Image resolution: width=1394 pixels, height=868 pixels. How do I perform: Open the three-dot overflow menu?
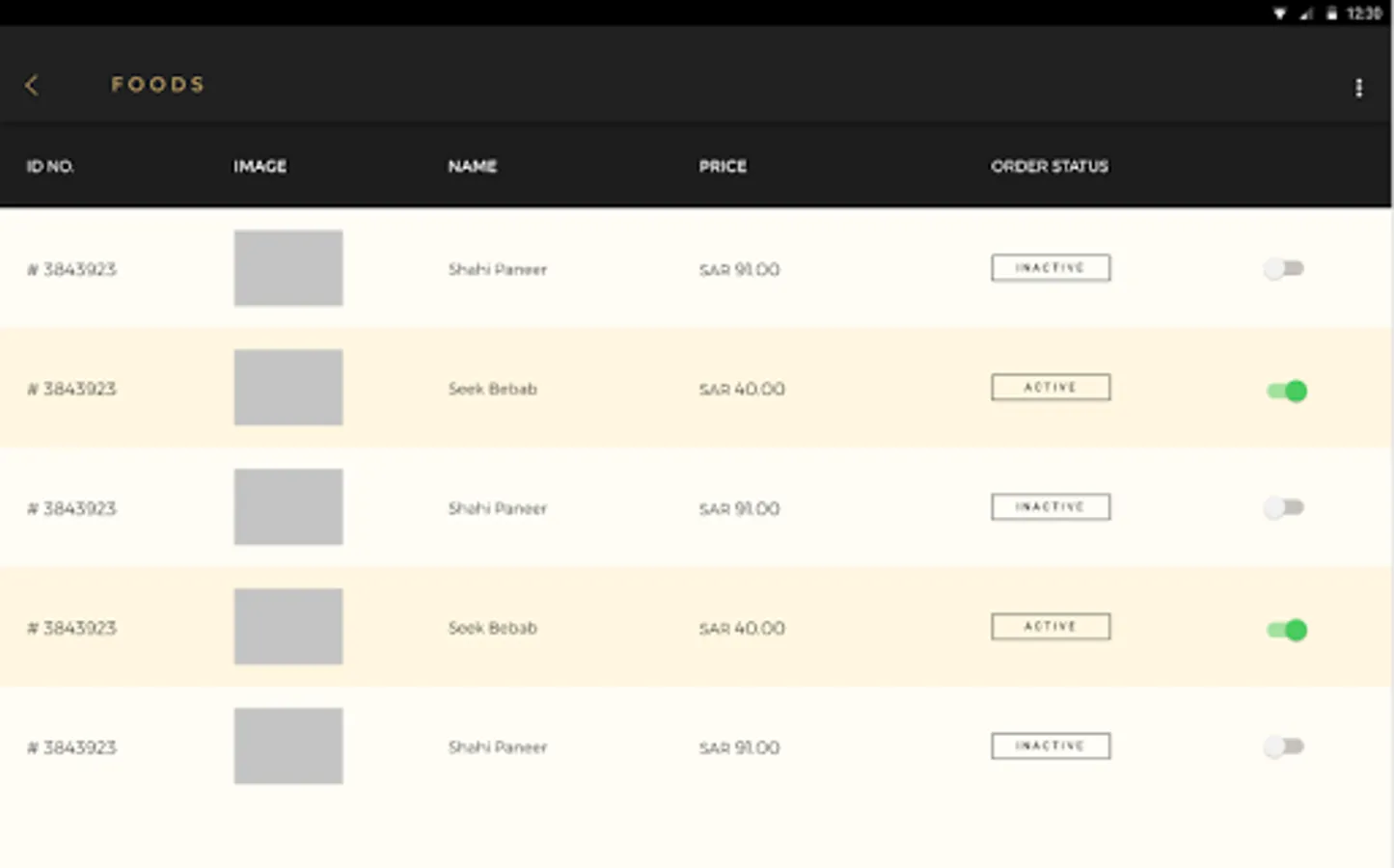pyautogui.click(x=1358, y=88)
